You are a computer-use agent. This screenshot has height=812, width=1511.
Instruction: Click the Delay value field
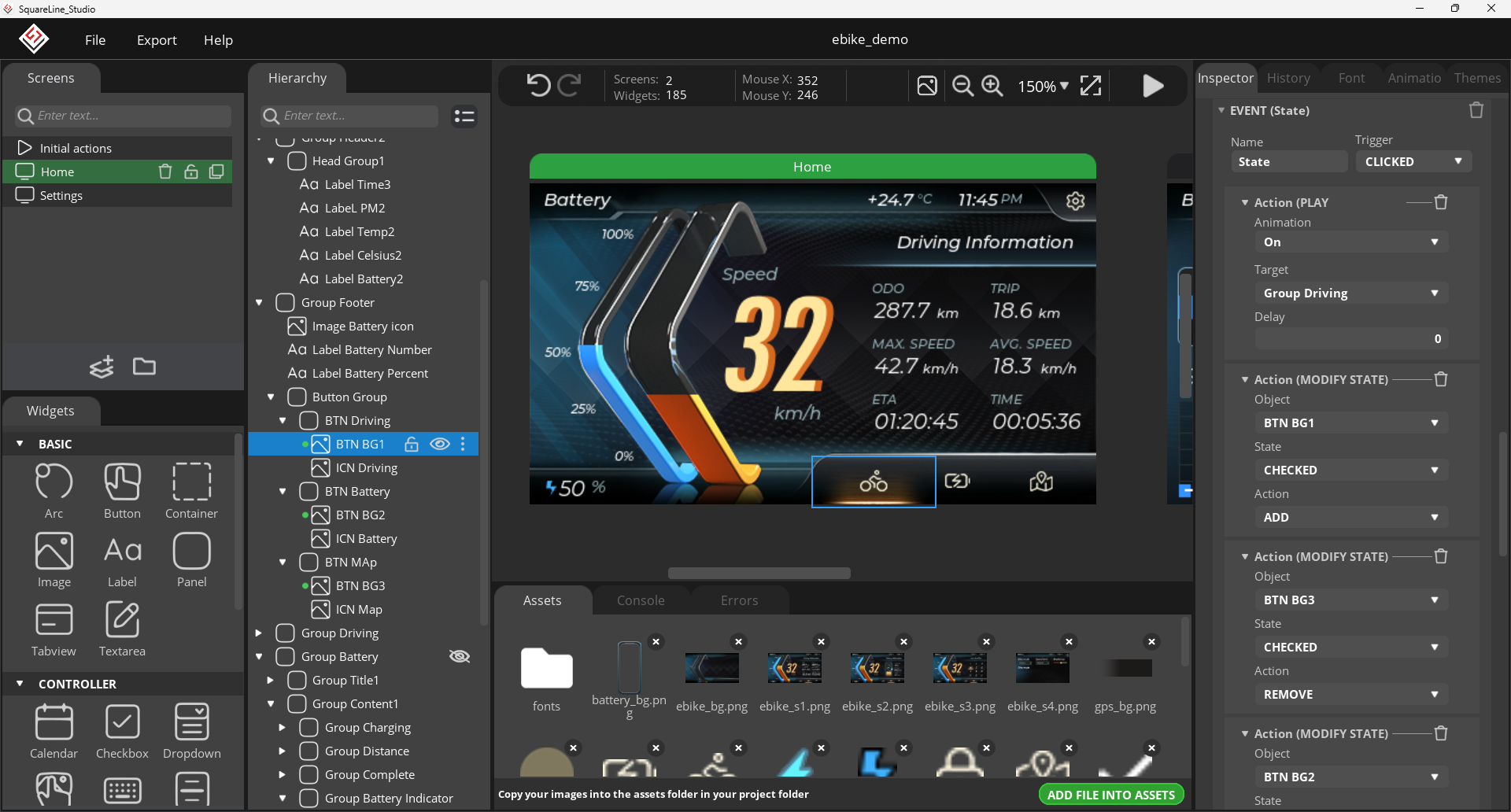click(1351, 338)
